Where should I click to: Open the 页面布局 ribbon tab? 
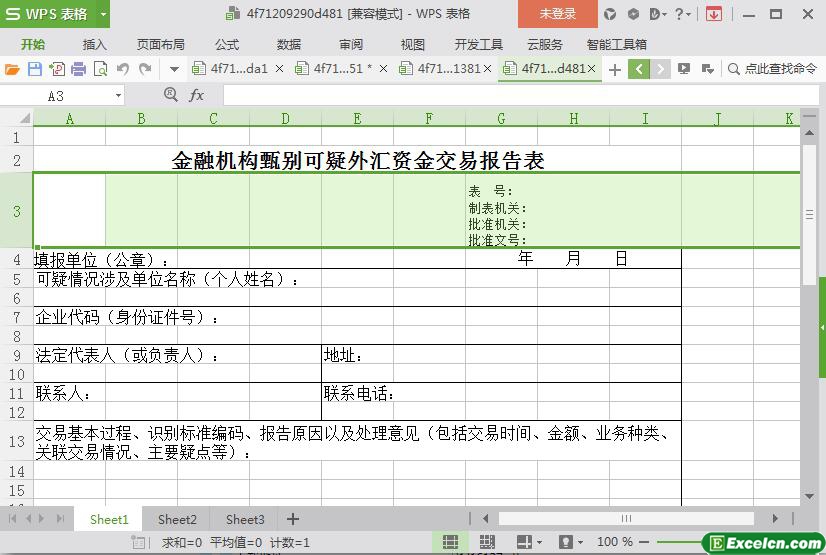tap(161, 44)
